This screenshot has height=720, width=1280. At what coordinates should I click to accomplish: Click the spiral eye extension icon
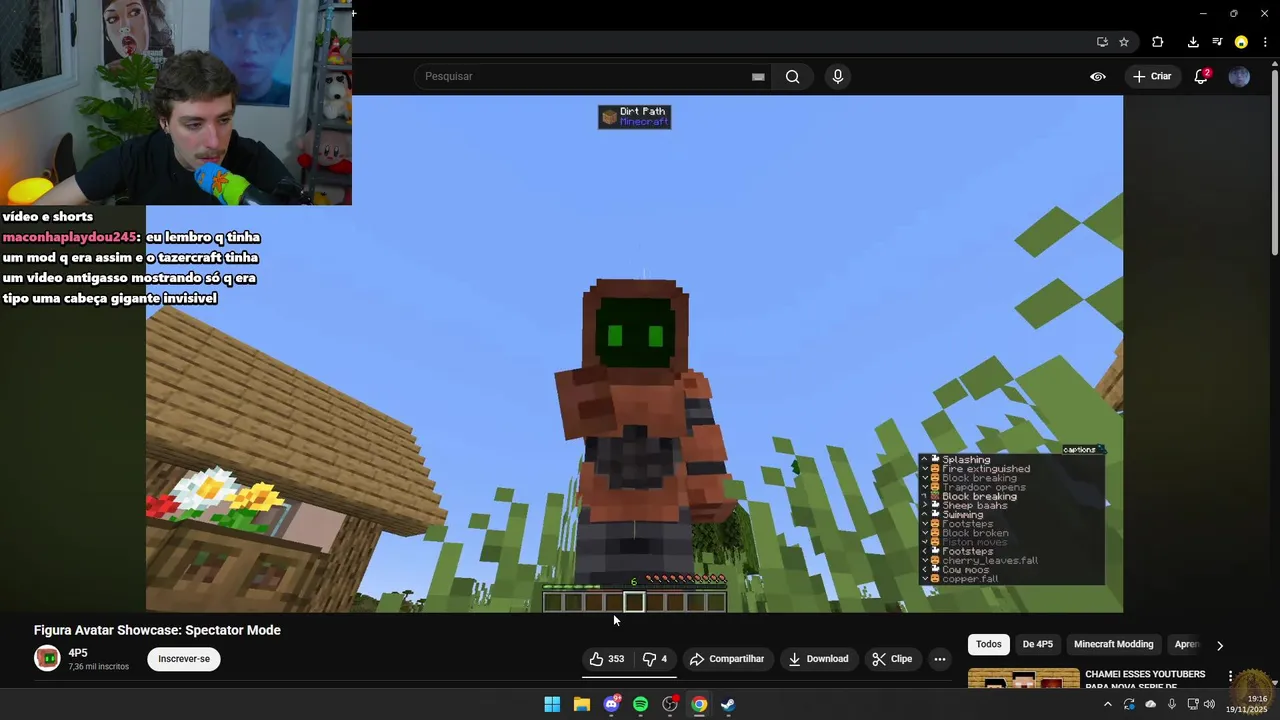pyautogui.click(x=1098, y=77)
